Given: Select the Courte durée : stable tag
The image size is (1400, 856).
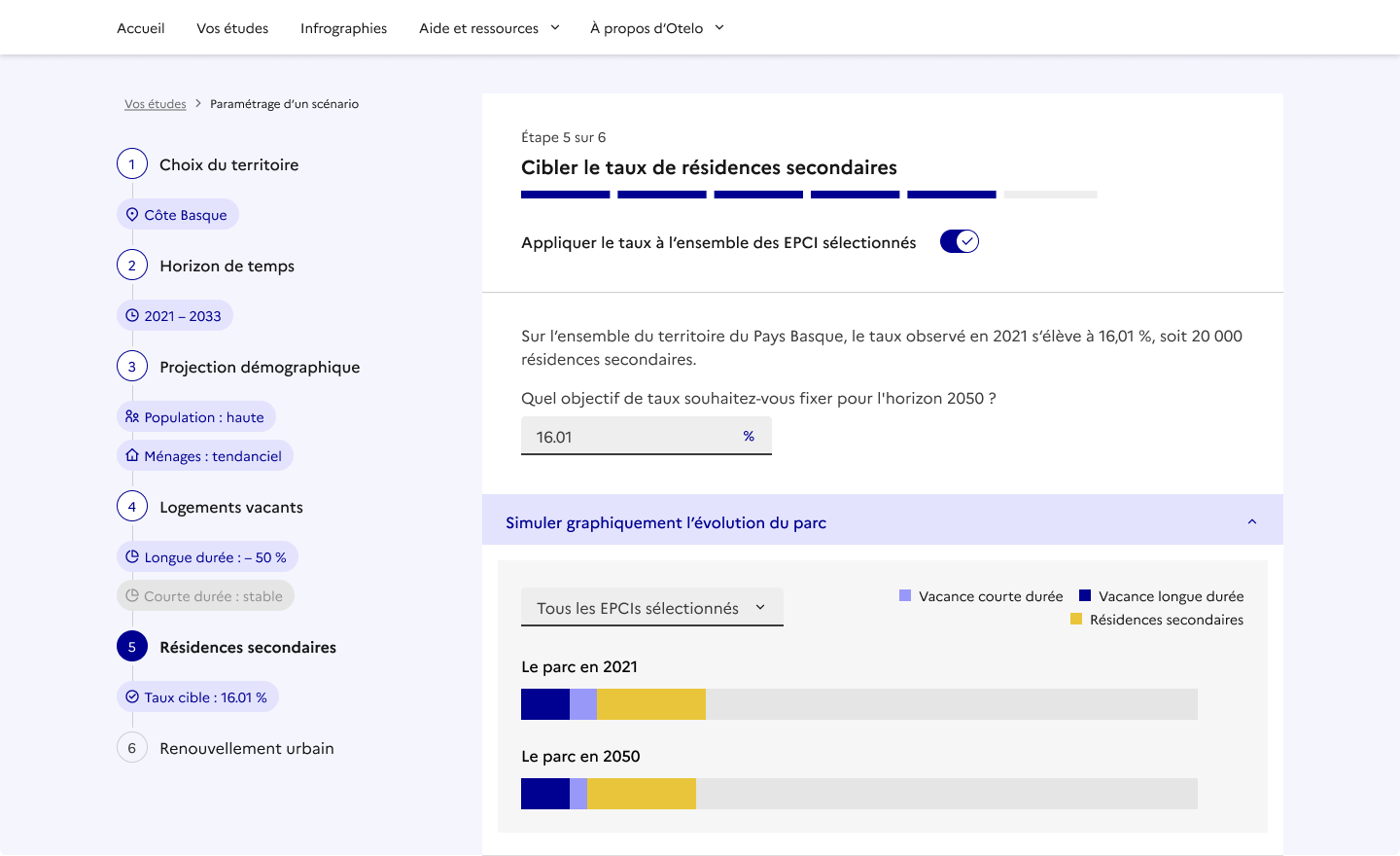Looking at the screenshot, I should (x=205, y=596).
